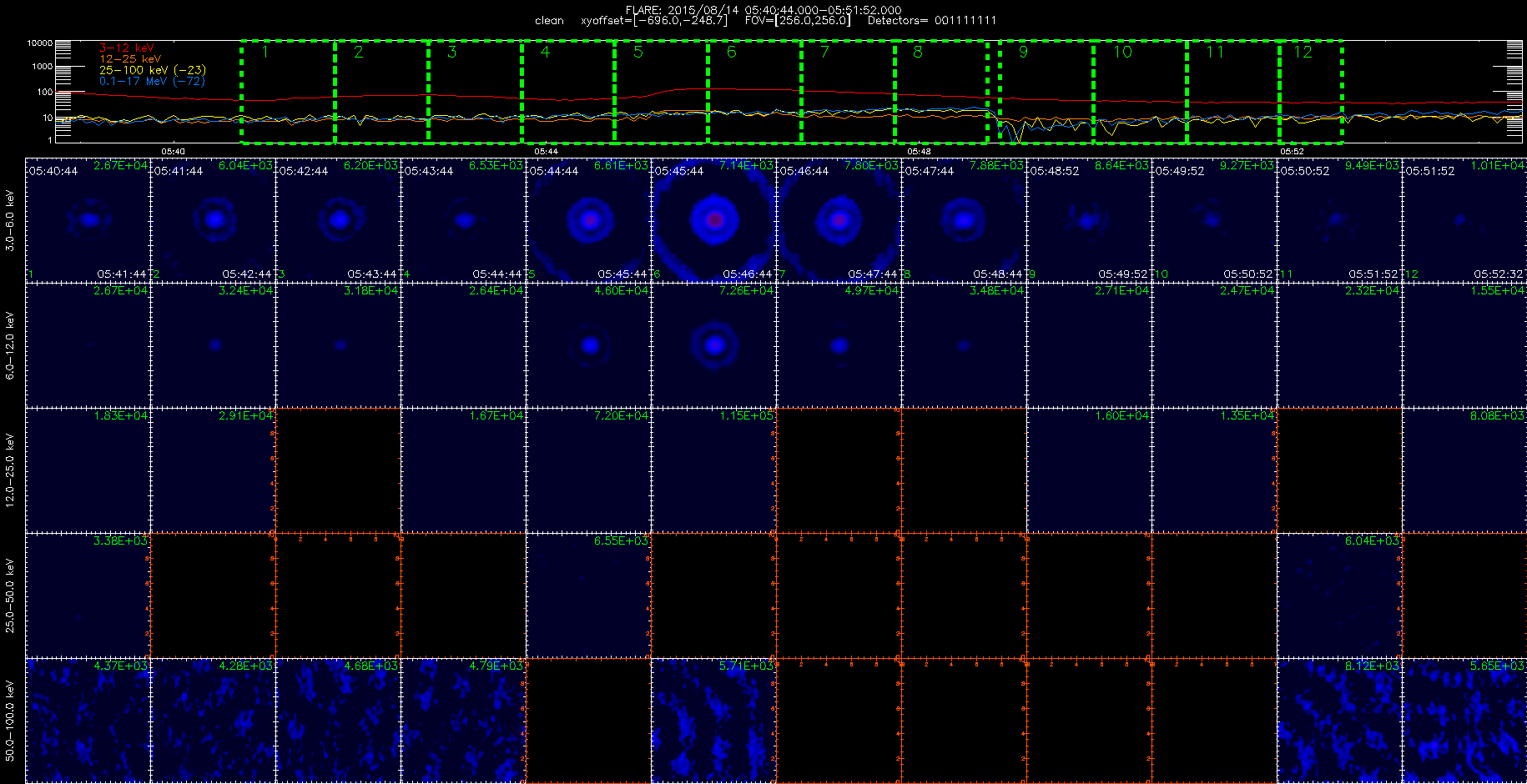This screenshot has height=784, width=1527.
Task: Select time interval 10 box in light curve
Action: point(1140,92)
